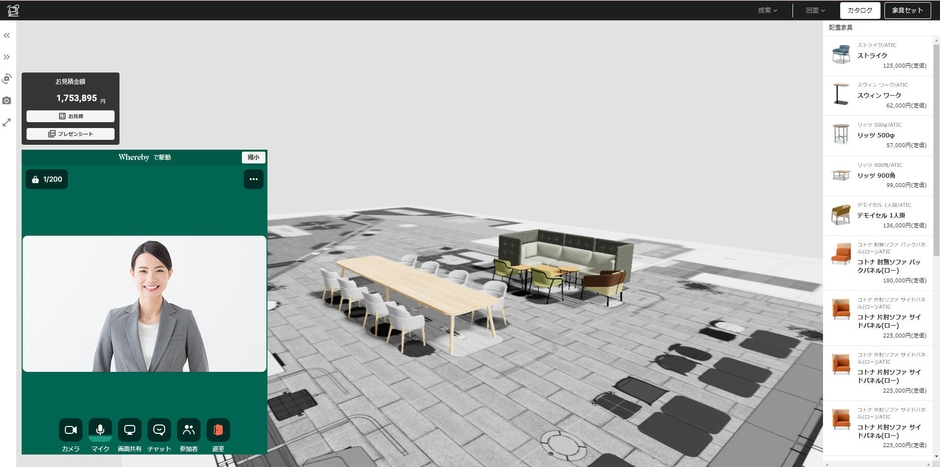This screenshot has height=467, width=940.
Task: Start 画面共有 screen sharing
Action: pyautogui.click(x=129, y=430)
